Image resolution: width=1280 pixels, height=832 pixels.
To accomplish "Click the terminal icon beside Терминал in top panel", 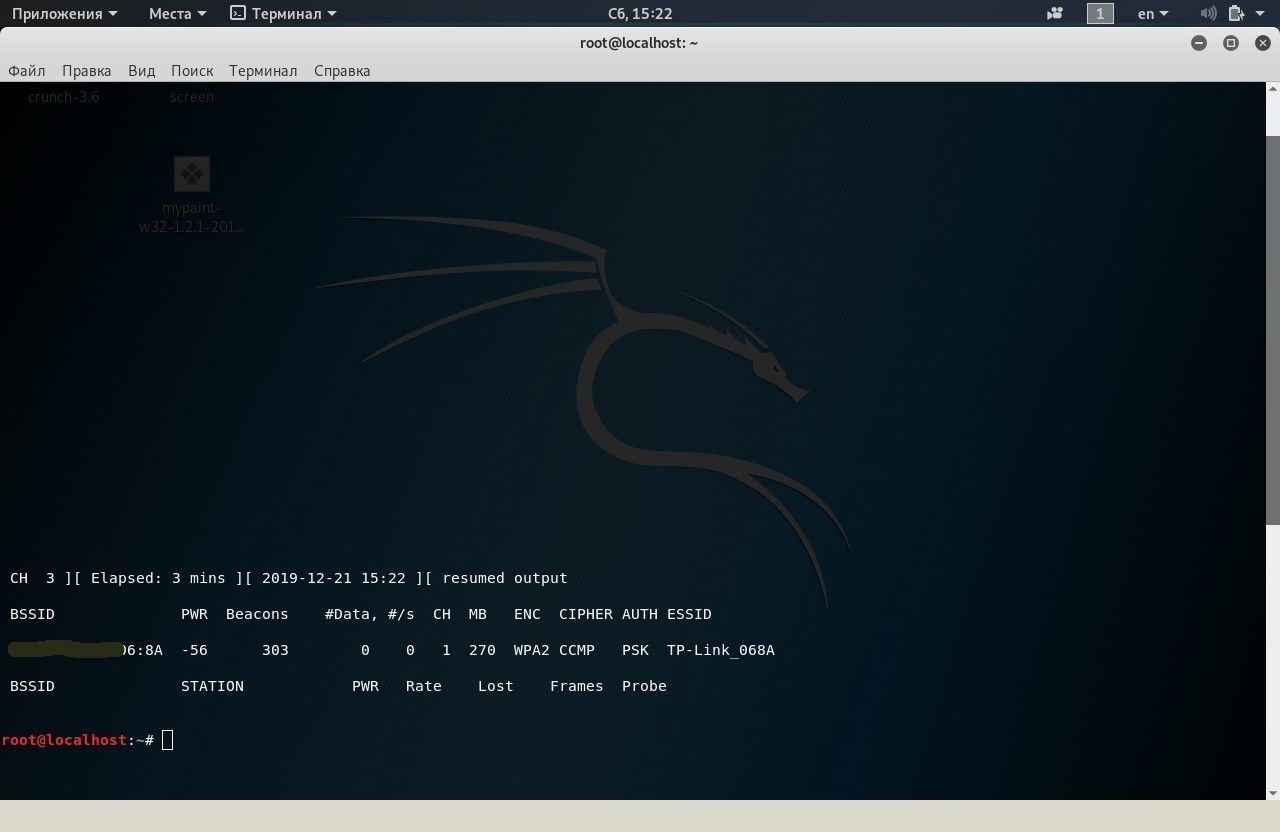I will (x=237, y=14).
